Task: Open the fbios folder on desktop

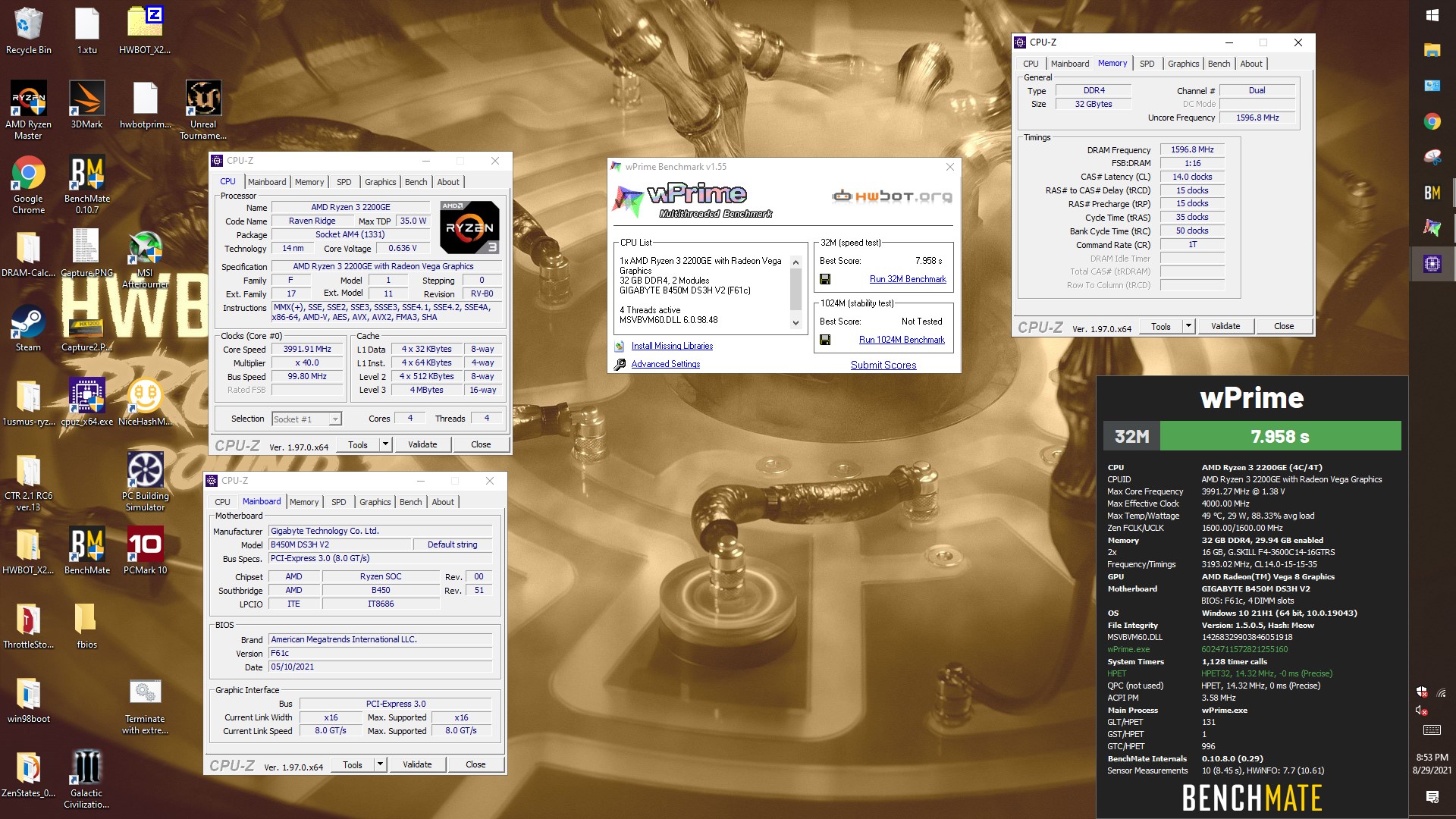Action: [x=86, y=625]
